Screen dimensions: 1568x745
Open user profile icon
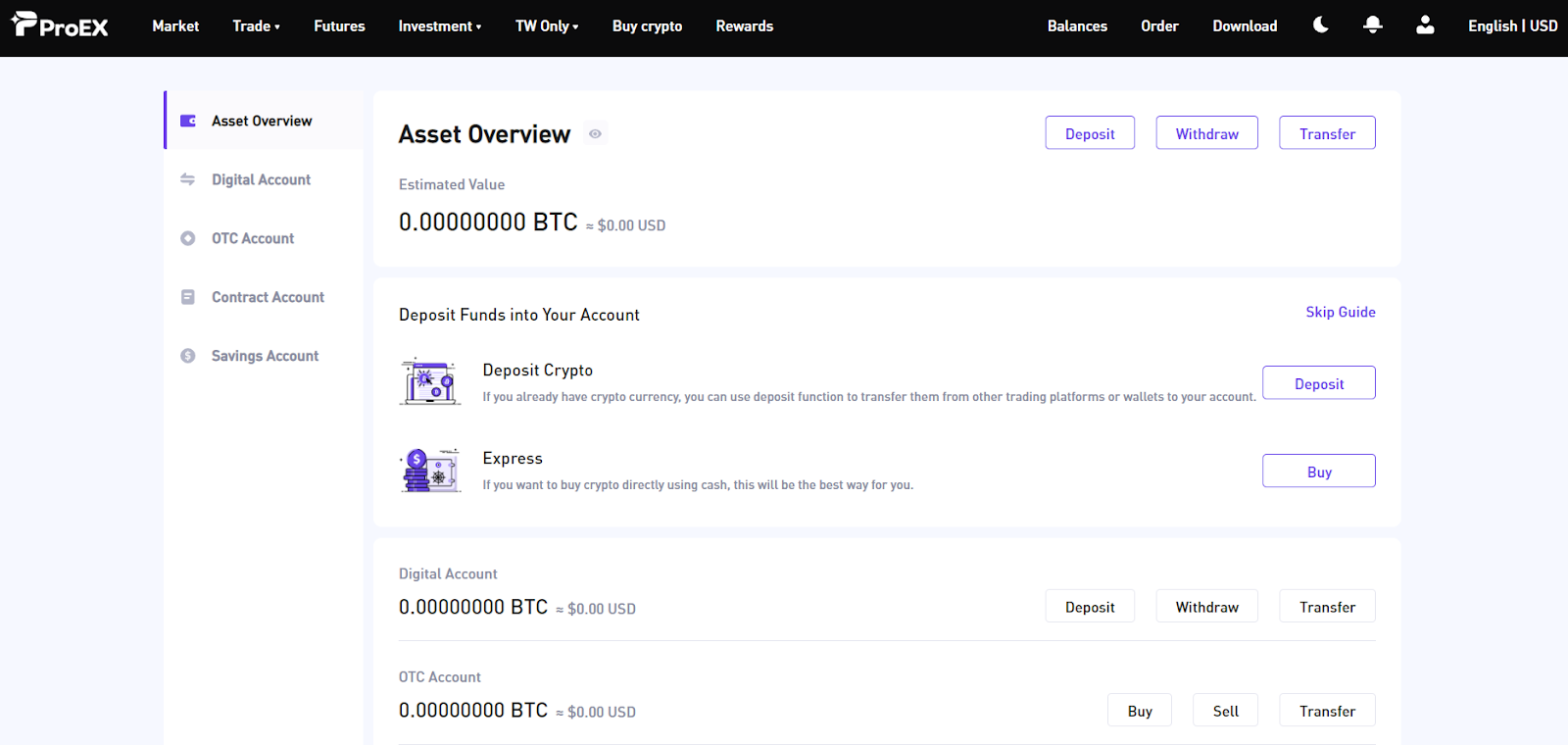pos(1425,25)
